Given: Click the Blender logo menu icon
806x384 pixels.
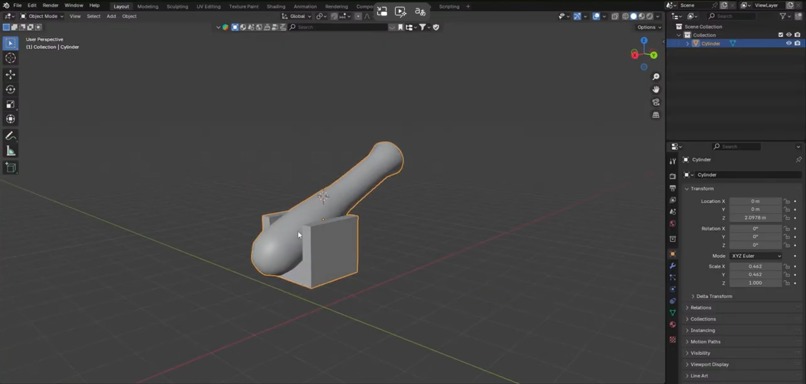Looking at the screenshot, I should coord(6,5).
